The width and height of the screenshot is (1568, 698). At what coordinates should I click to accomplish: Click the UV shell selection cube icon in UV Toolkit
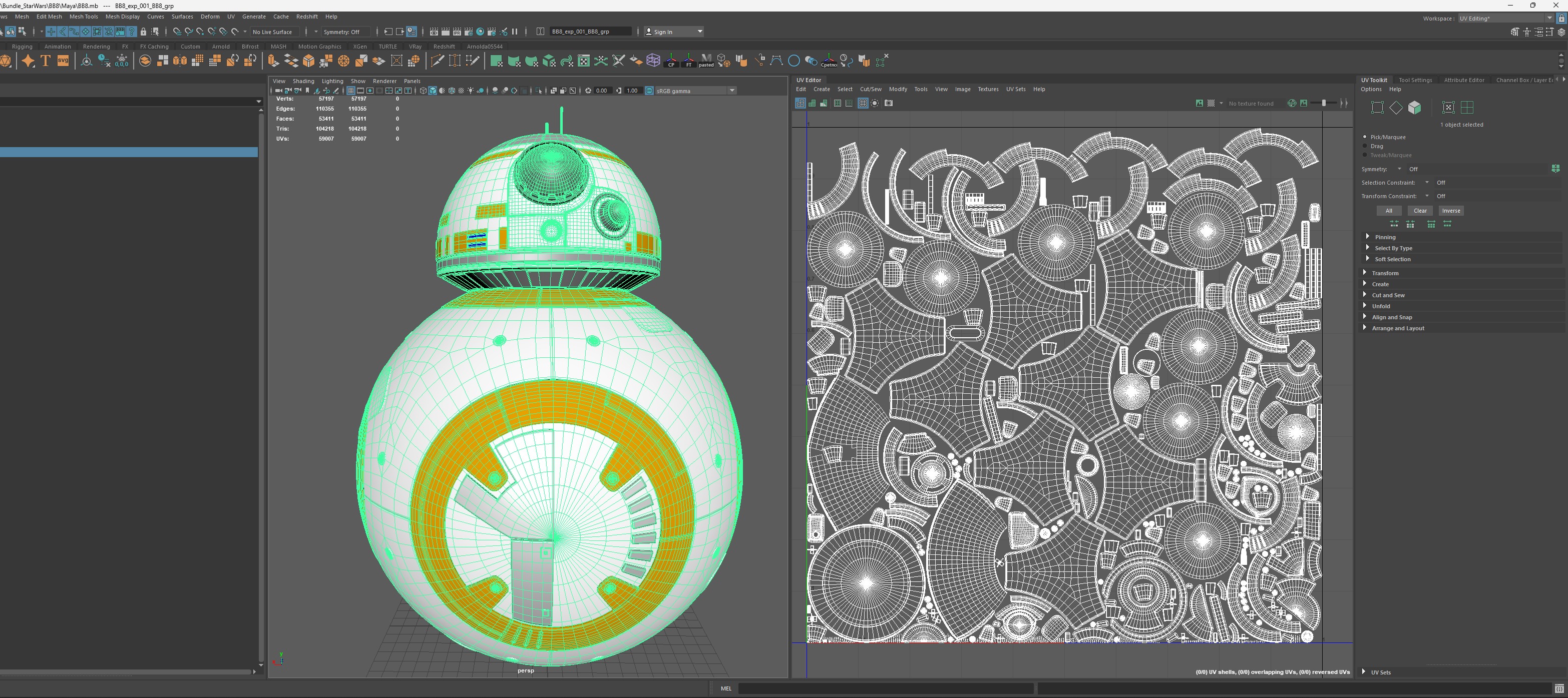(x=1415, y=108)
